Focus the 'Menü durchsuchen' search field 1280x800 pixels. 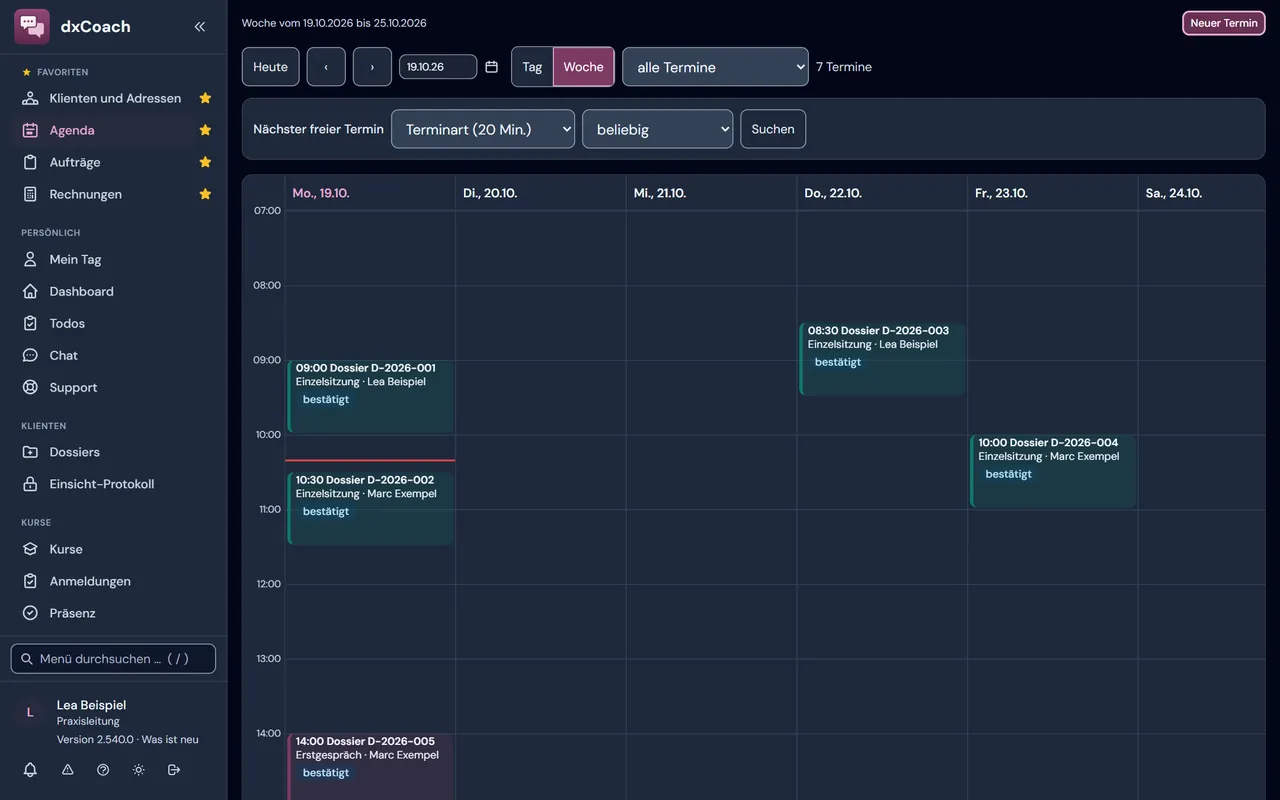pyautogui.click(x=113, y=659)
